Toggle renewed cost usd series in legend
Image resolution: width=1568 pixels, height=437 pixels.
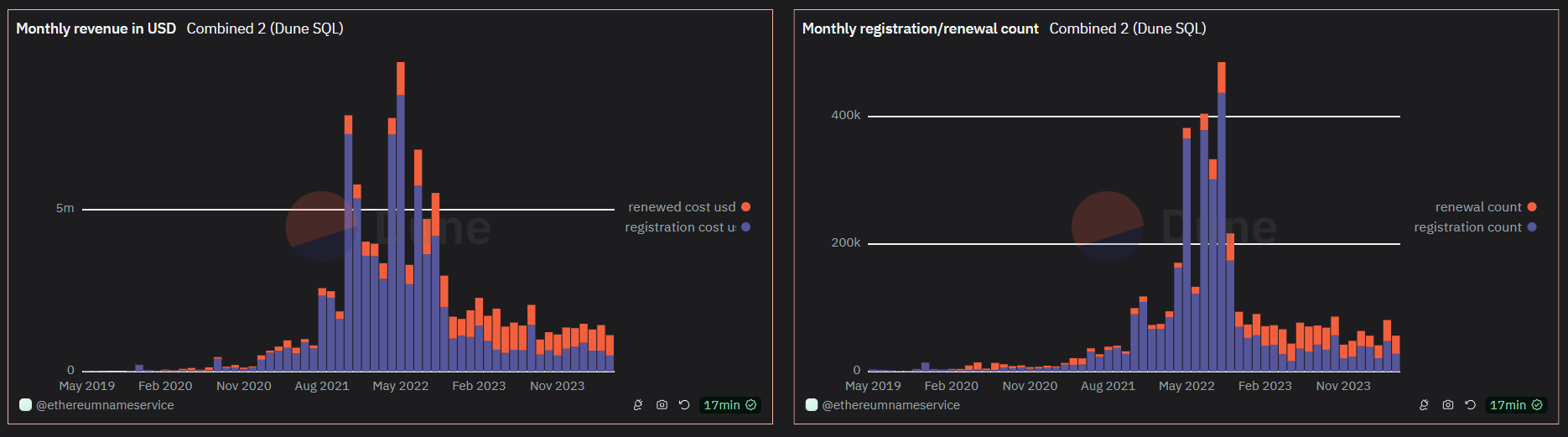681,207
